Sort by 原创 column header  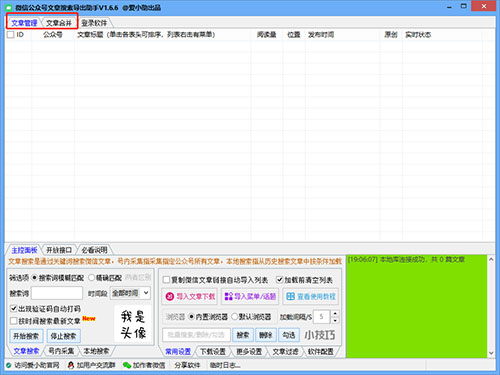point(391,35)
